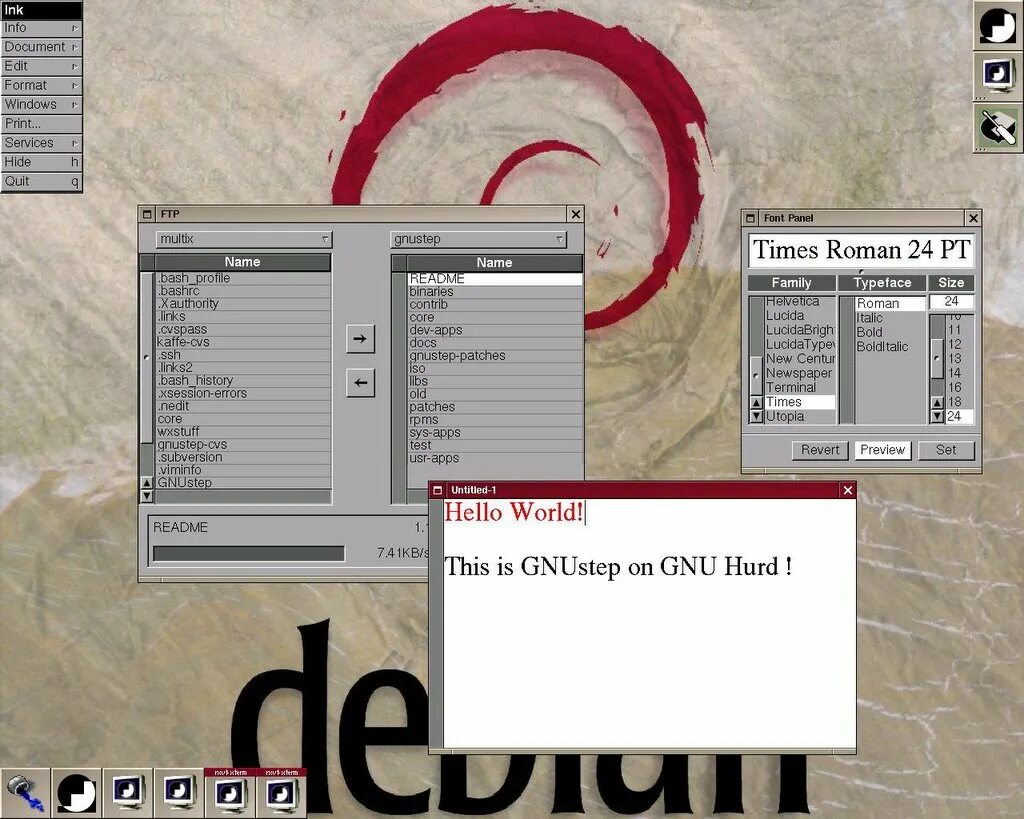Select Helvetica in the Family list
The height and width of the screenshot is (819, 1024).
(x=800, y=302)
